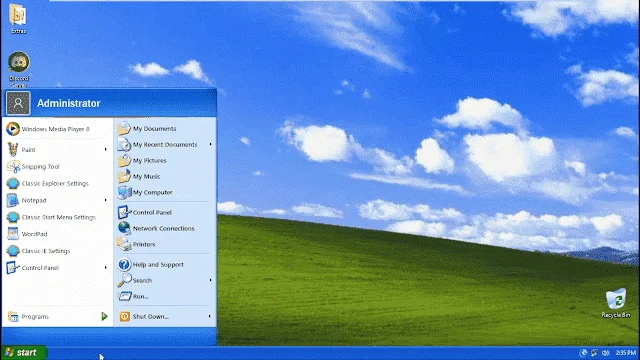Screen dimensions: 640x360
Task: Open Classic IE Settings icon
Action: [x=13, y=251]
